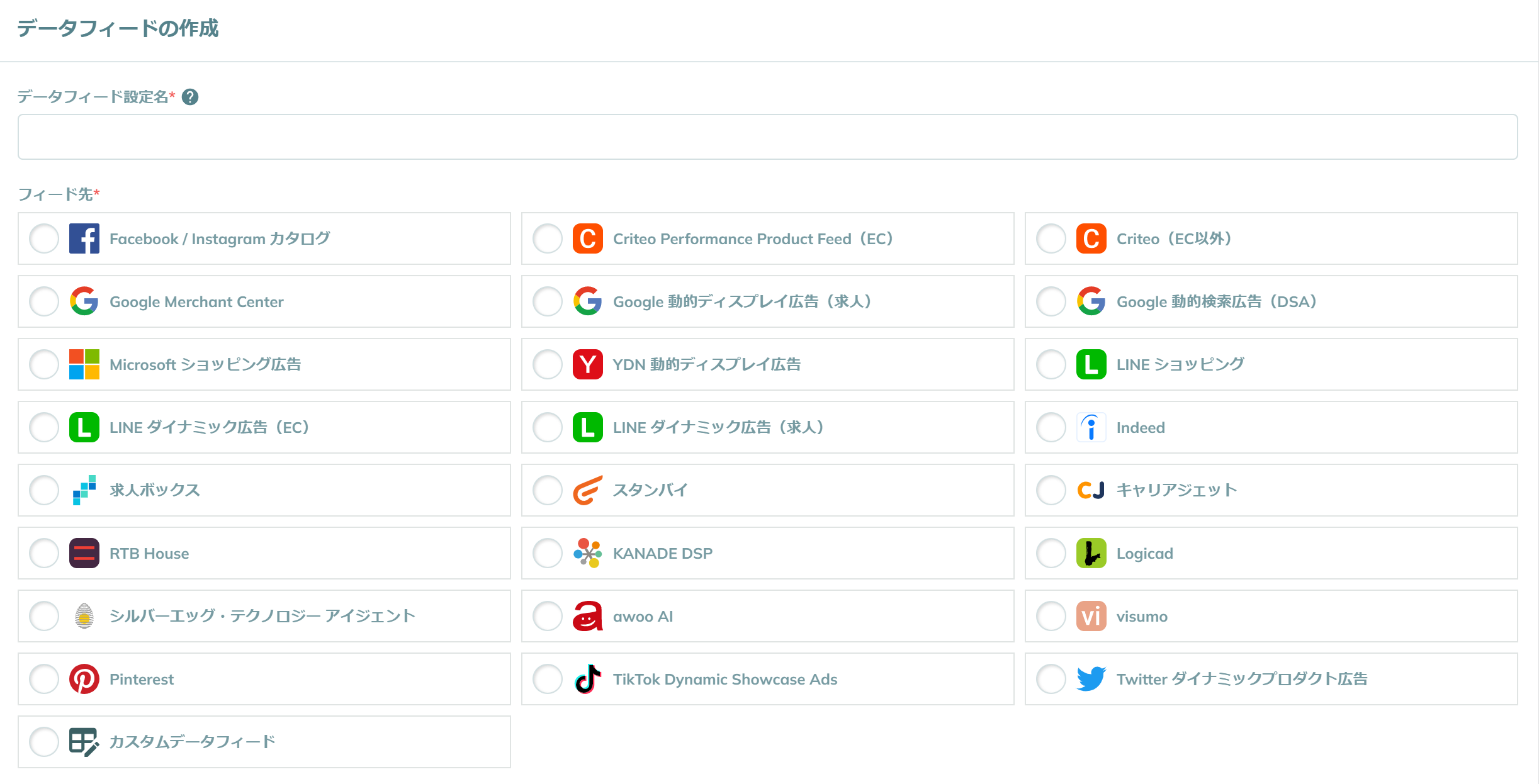
Task: Pick Twitter ダイナミックプロダクト広告 radio button
Action: 1051,679
